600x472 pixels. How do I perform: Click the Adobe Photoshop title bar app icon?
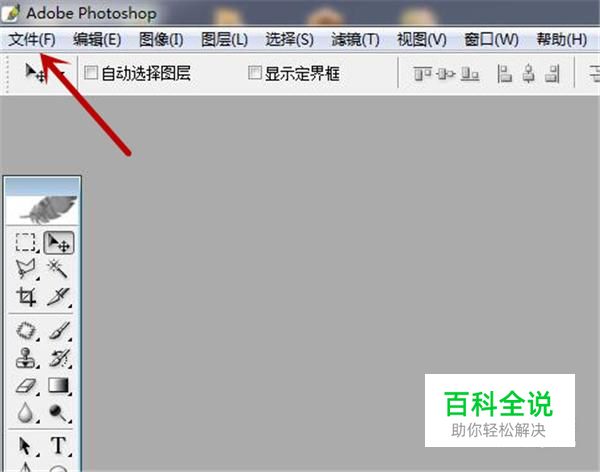point(11,13)
